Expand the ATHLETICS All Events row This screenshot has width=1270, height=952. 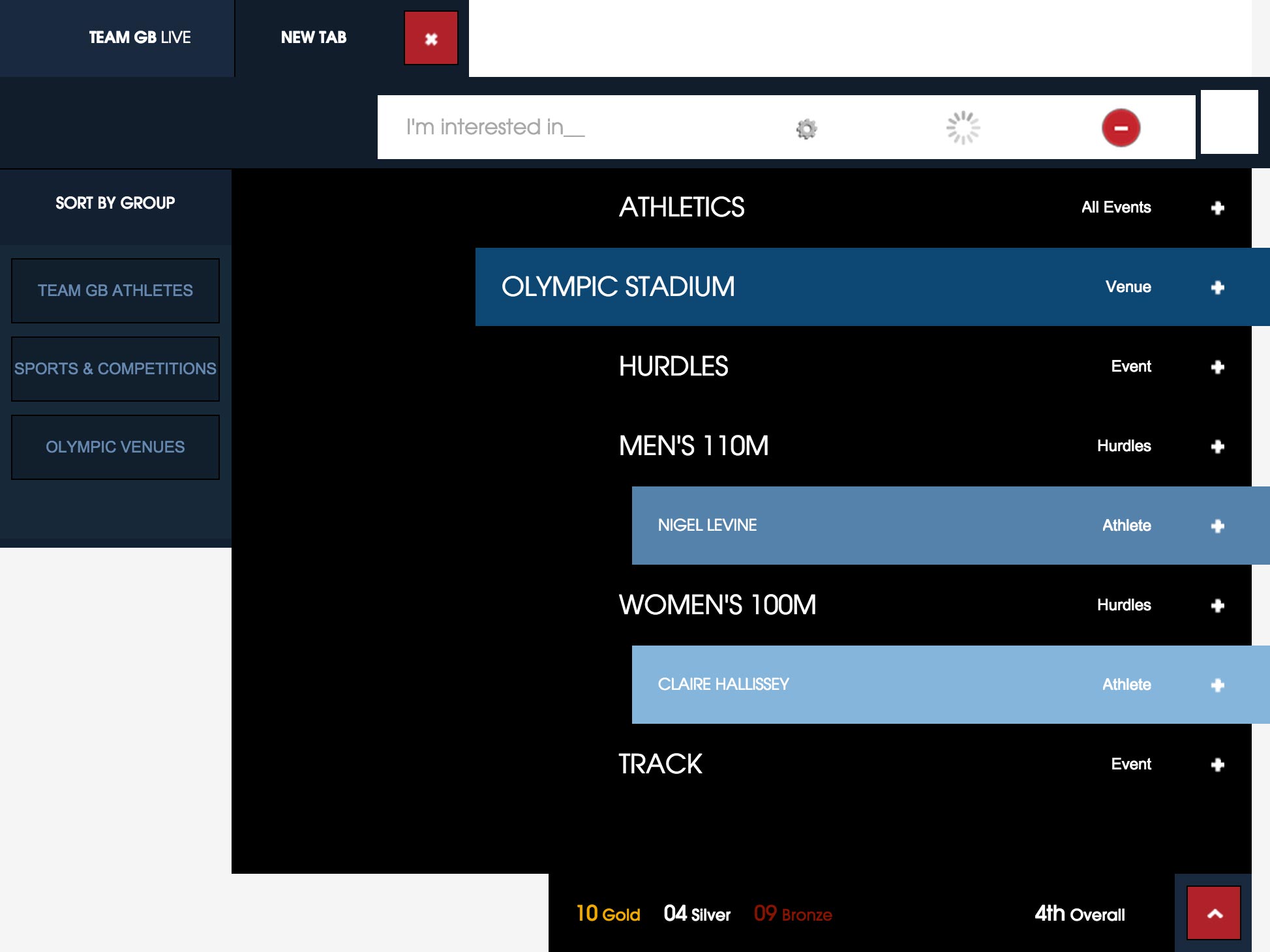pyautogui.click(x=1217, y=207)
